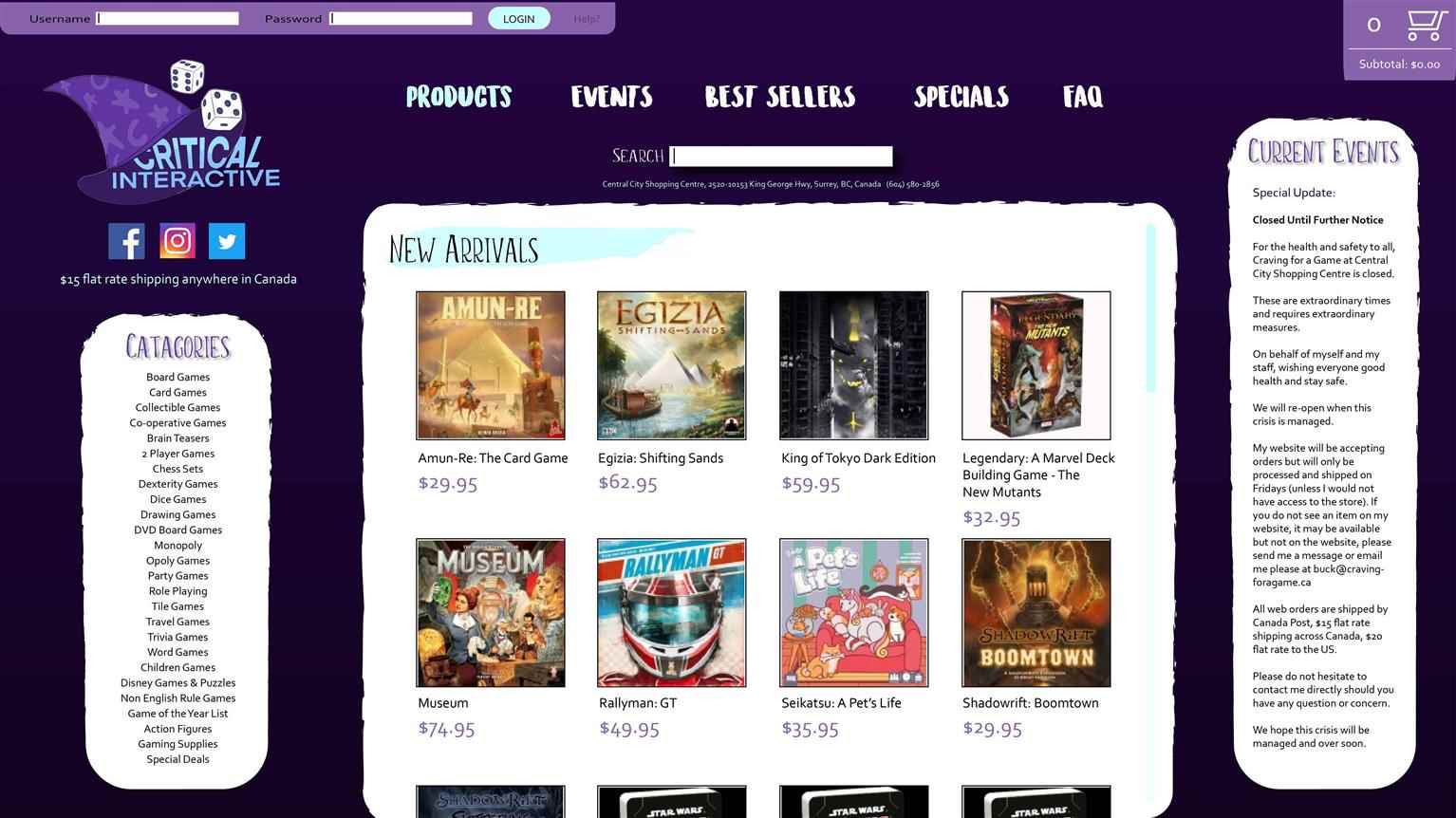Open the PRODUCTS menu
The image size is (1456, 818).
[459, 97]
